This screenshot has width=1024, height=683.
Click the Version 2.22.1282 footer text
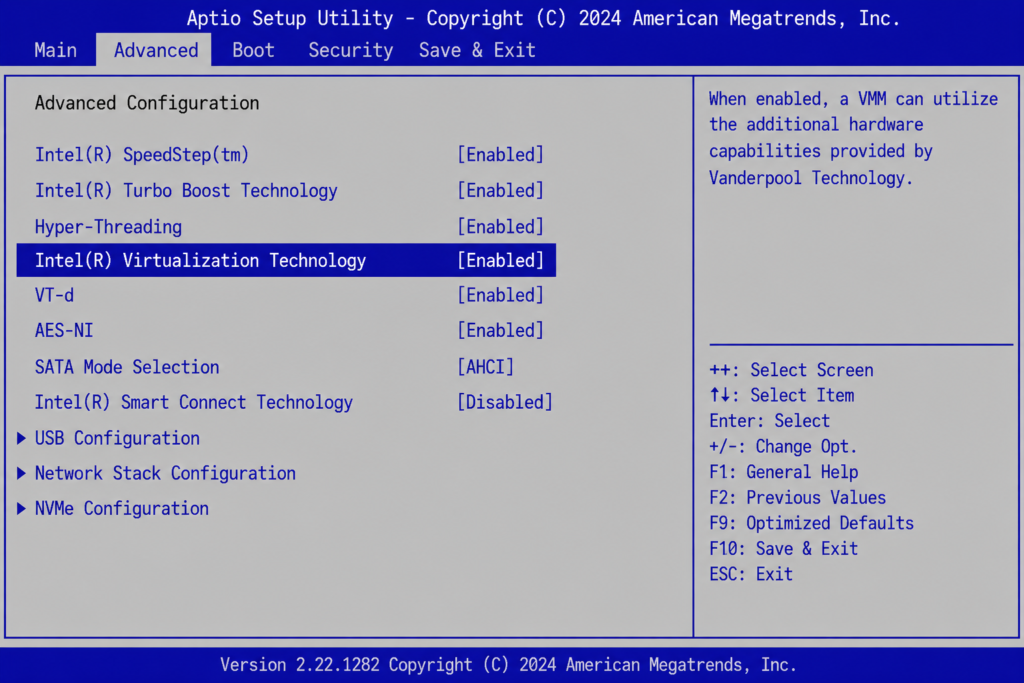(x=508, y=665)
